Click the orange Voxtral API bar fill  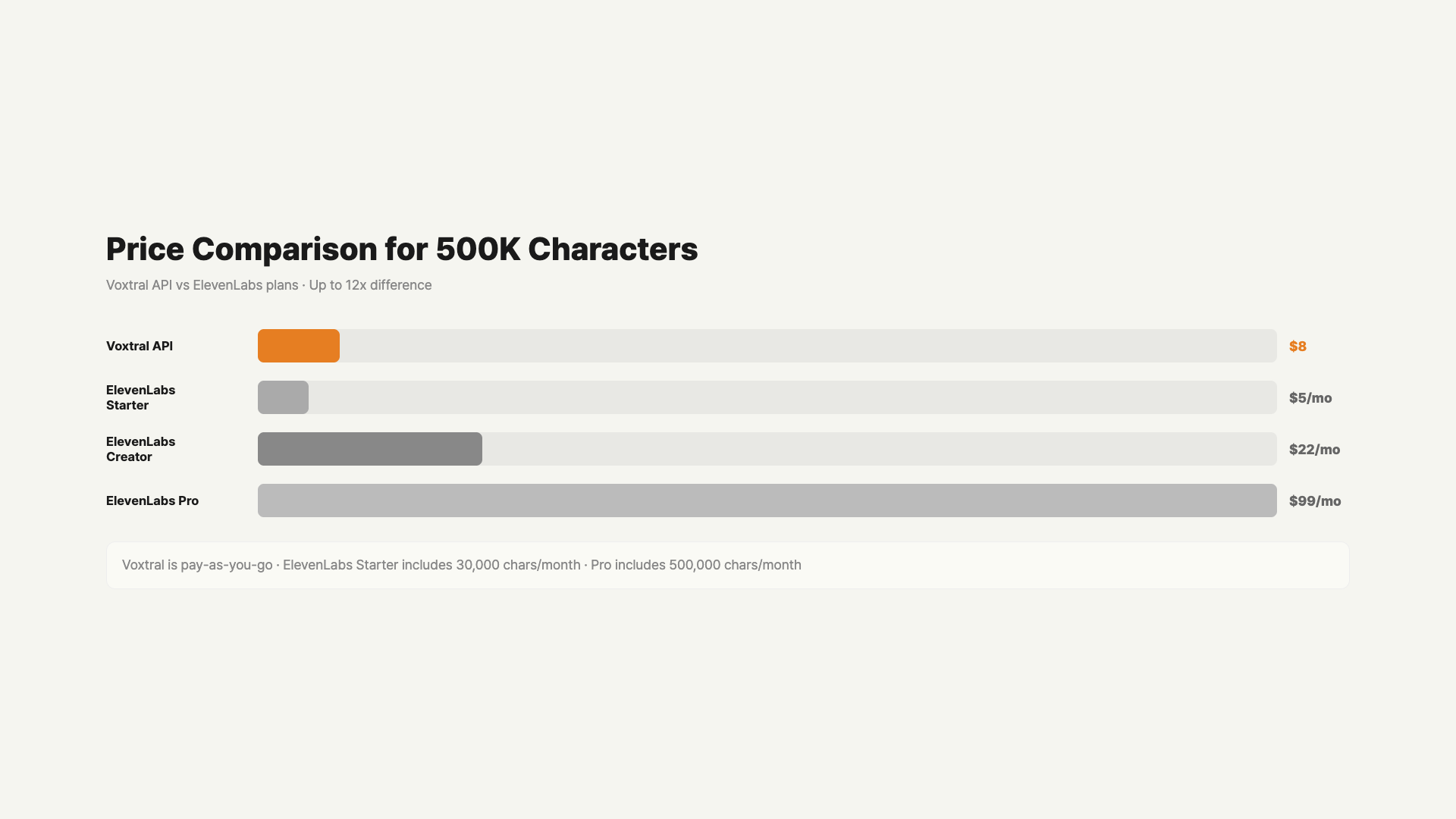[x=299, y=346]
